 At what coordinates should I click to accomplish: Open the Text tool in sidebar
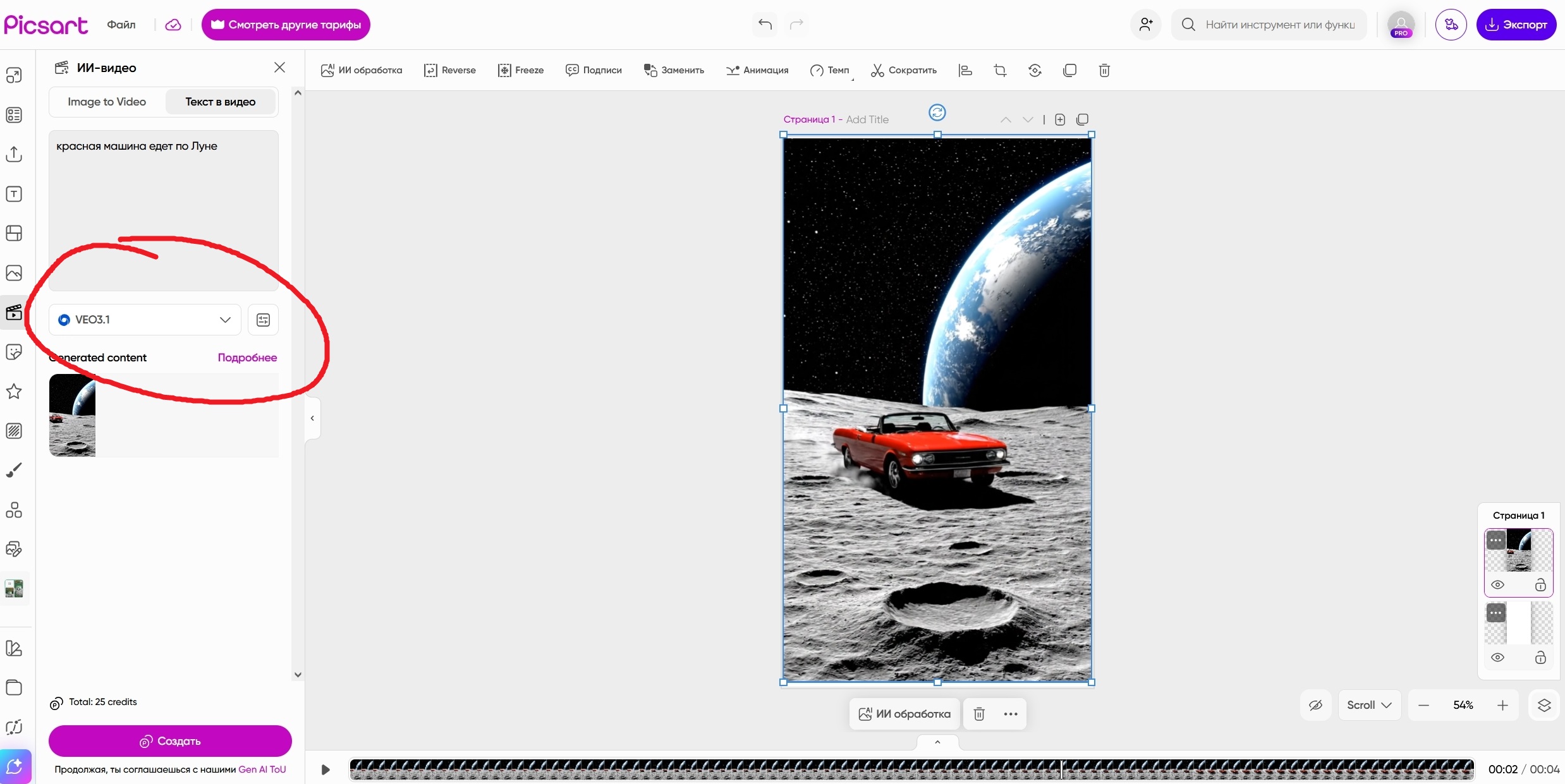14,194
